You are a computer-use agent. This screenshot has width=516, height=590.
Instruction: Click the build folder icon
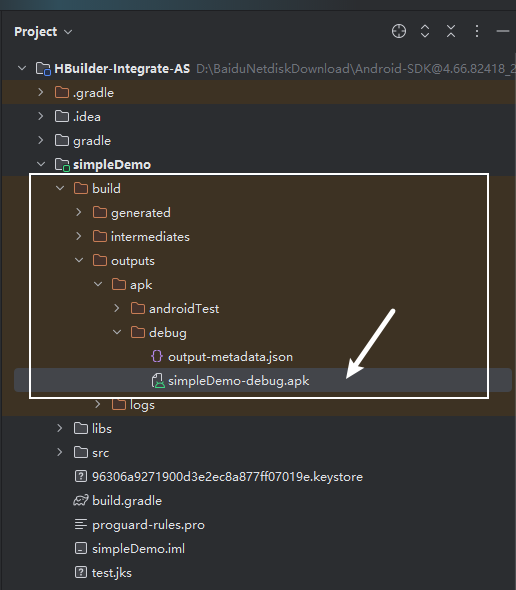[x=81, y=188]
